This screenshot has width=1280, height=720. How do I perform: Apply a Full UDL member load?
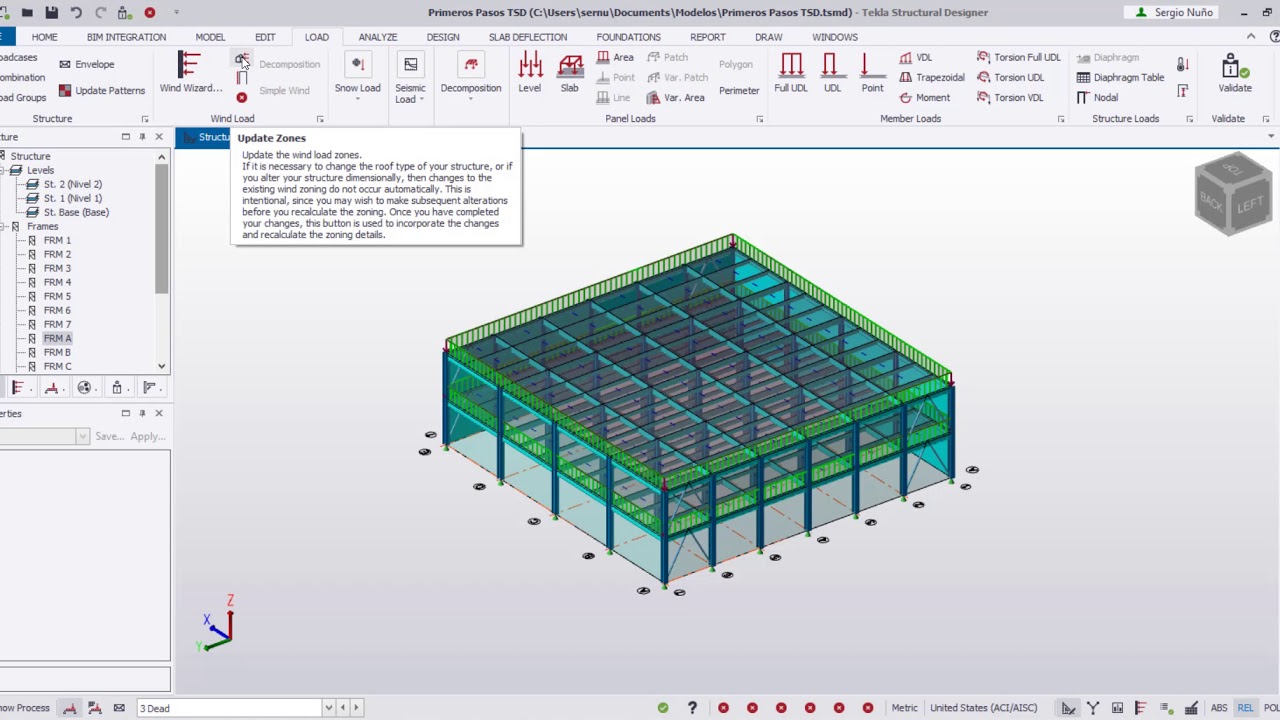791,73
